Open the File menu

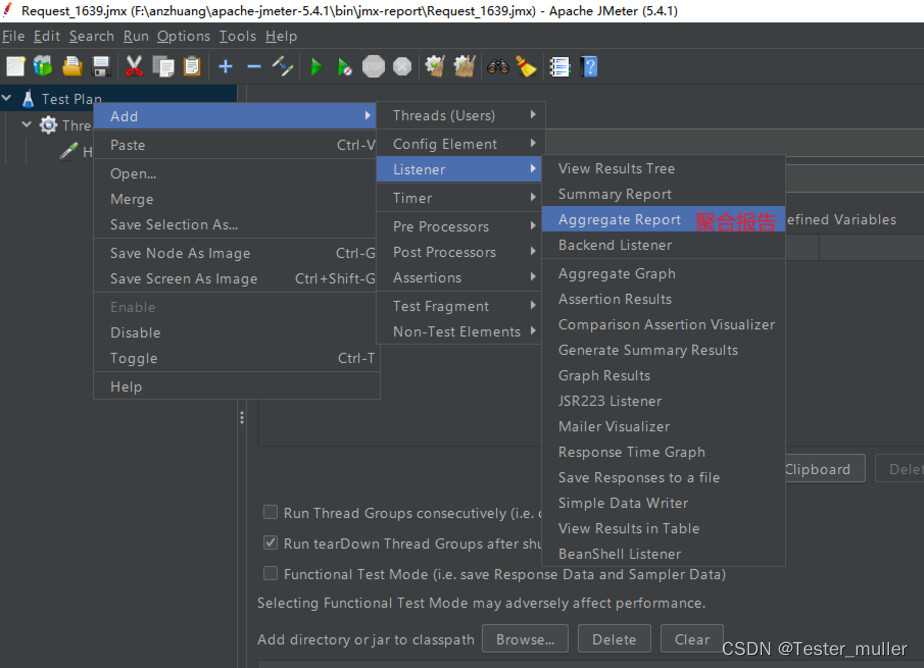coord(13,37)
